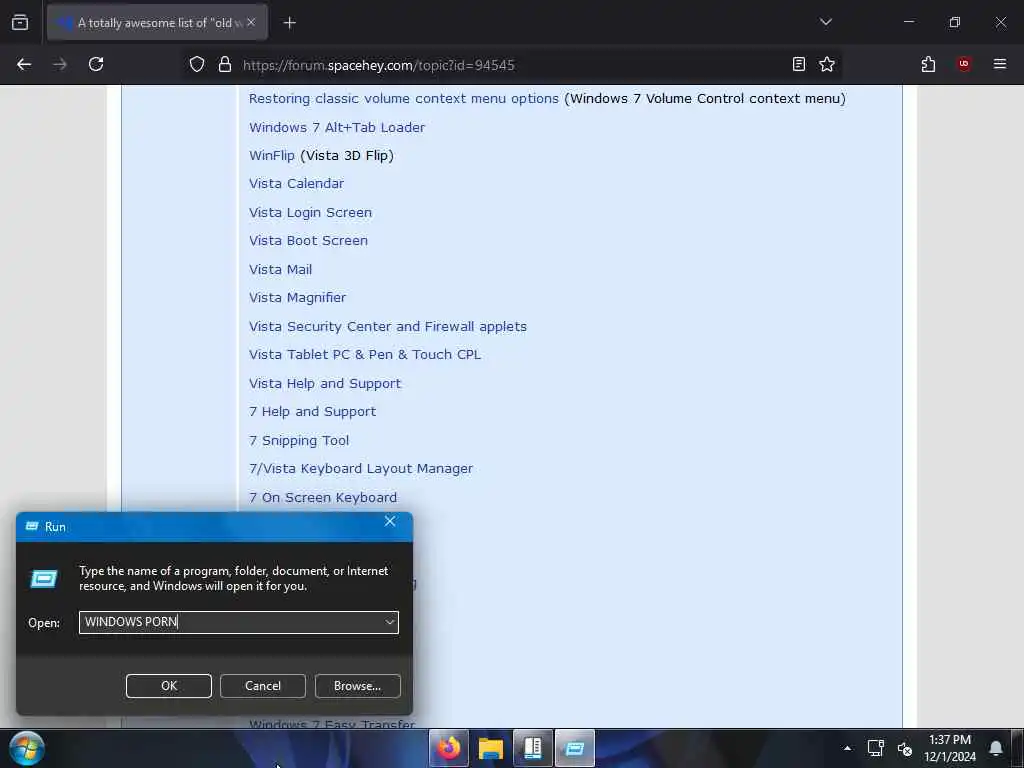Screen dimensions: 1024x768
Task: Open Vista Security Center and Firewall applets link
Action: (x=388, y=326)
